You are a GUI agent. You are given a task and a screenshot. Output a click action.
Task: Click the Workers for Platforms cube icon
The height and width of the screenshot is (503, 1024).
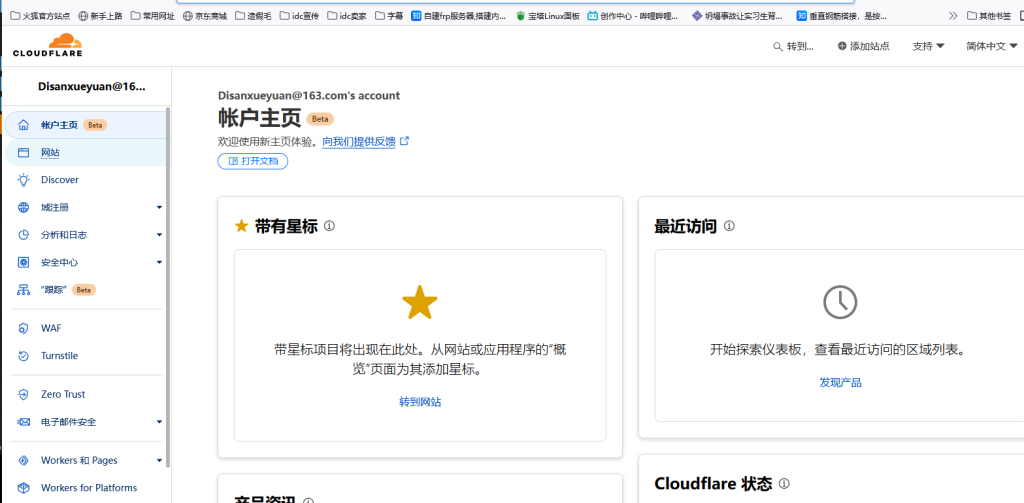pos(24,487)
